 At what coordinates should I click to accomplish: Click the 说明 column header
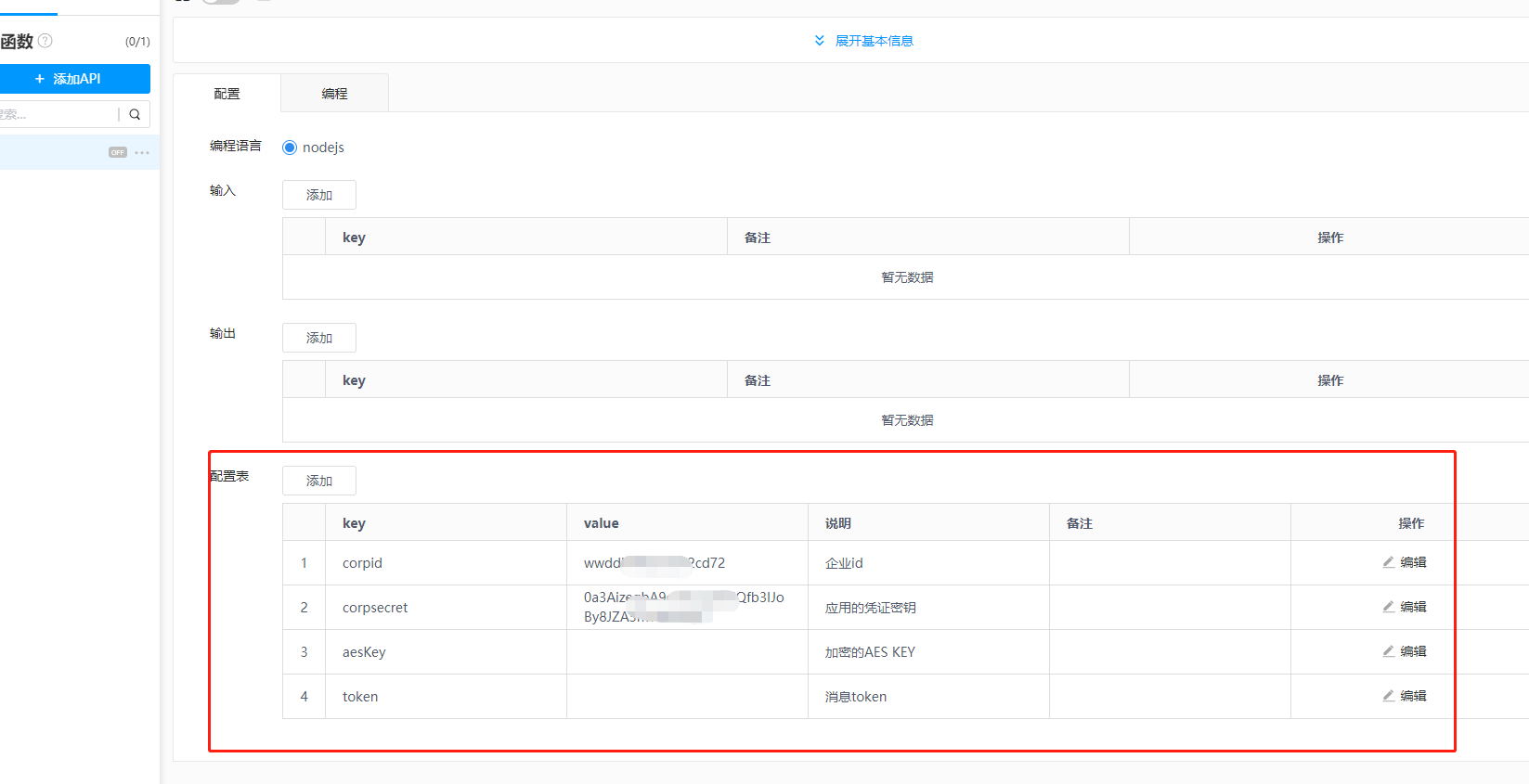(x=928, y=523)
